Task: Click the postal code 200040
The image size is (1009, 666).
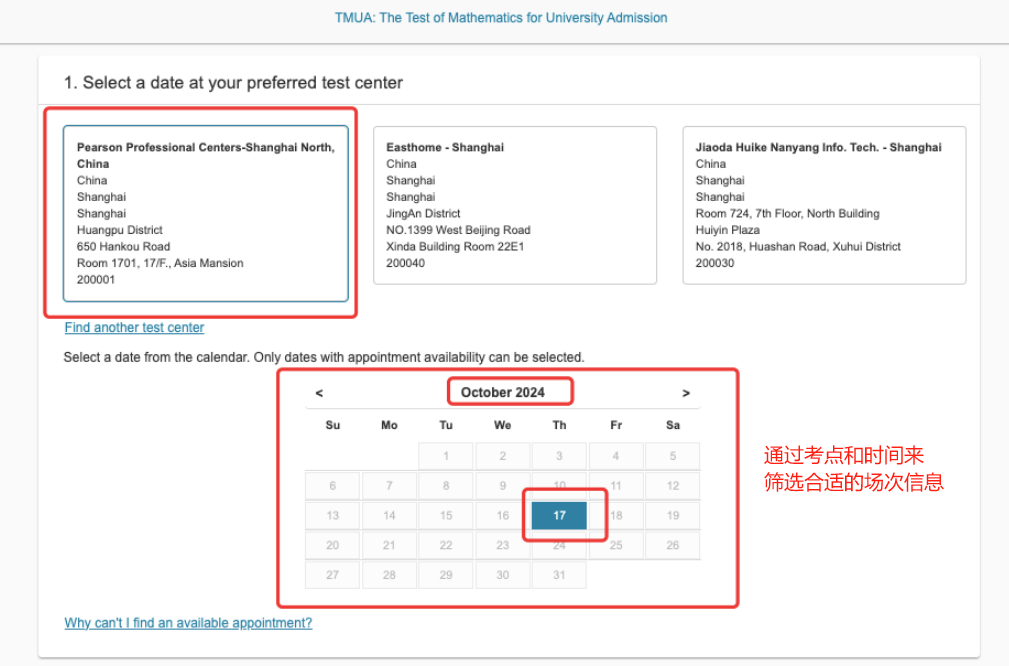Action: click(405, 263)
